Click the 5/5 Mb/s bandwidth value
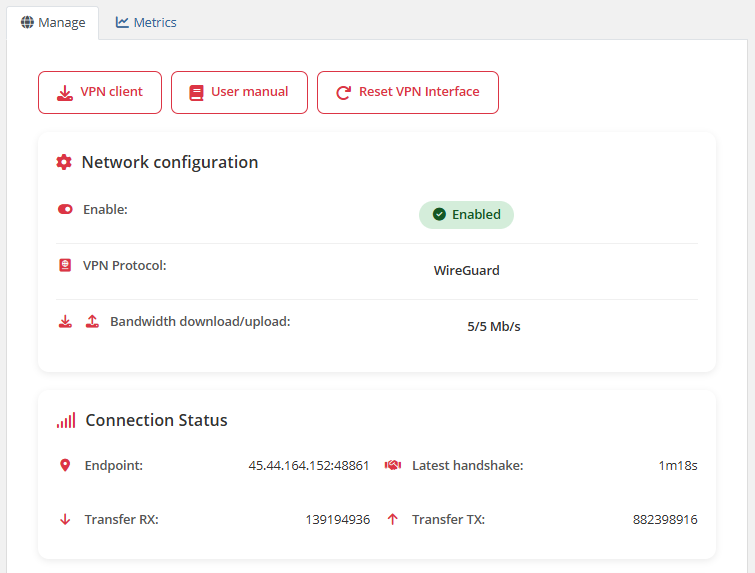755x573 pixels. [494, 327]
